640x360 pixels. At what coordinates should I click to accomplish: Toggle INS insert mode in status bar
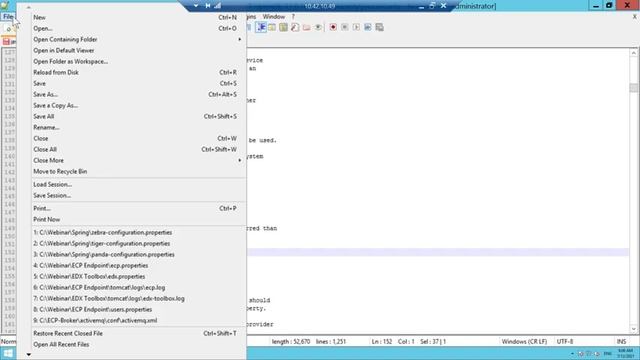(621, 342)
